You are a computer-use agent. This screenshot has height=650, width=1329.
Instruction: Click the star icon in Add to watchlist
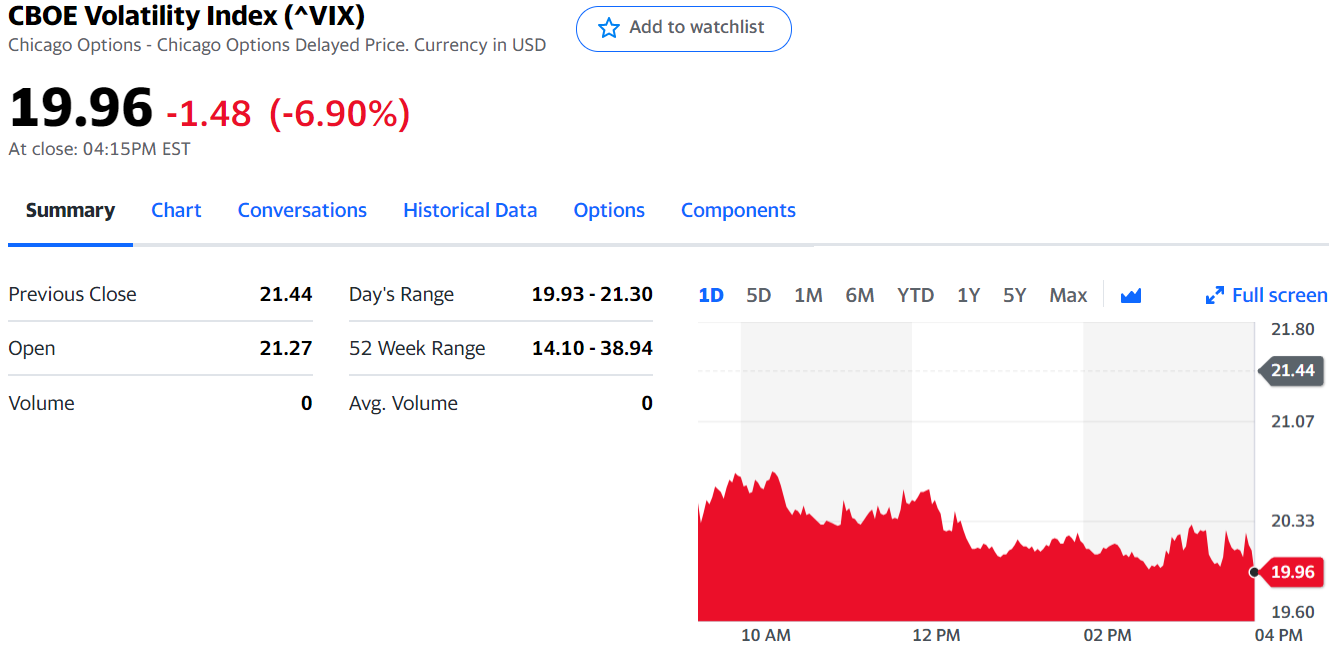point(609,28)
